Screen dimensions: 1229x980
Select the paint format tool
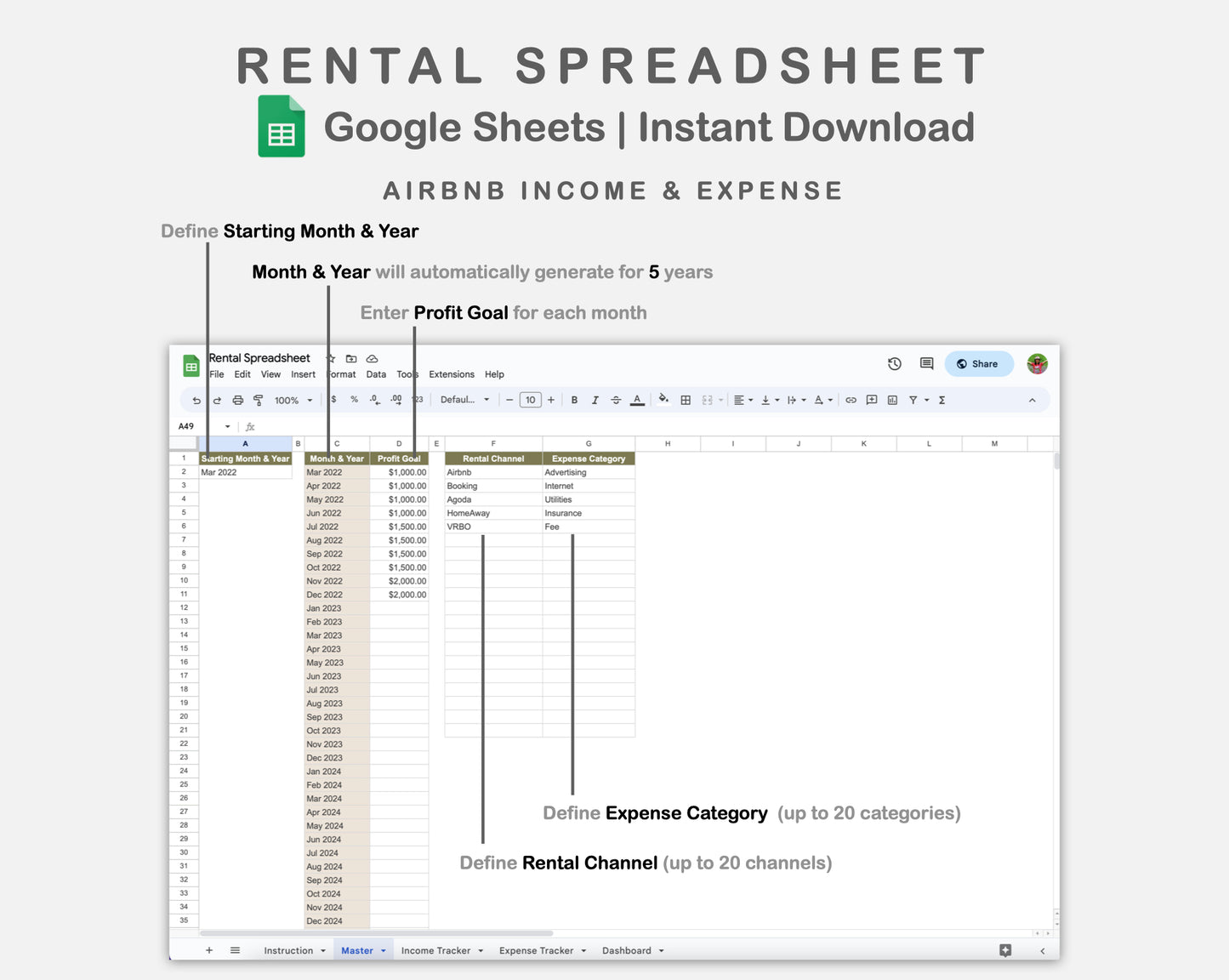tap(259, 400)
